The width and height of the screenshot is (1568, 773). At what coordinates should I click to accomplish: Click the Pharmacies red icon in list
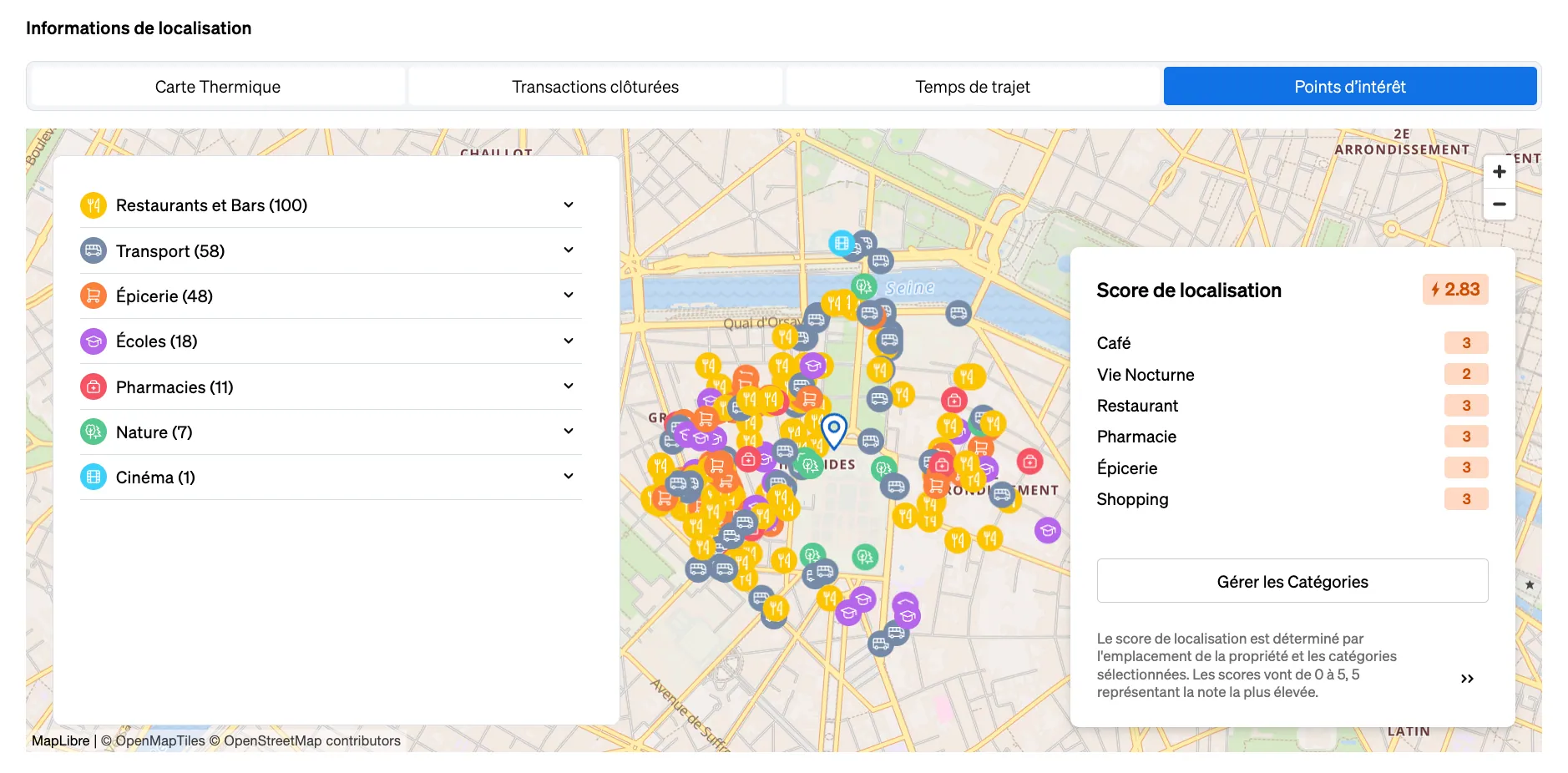94,386
